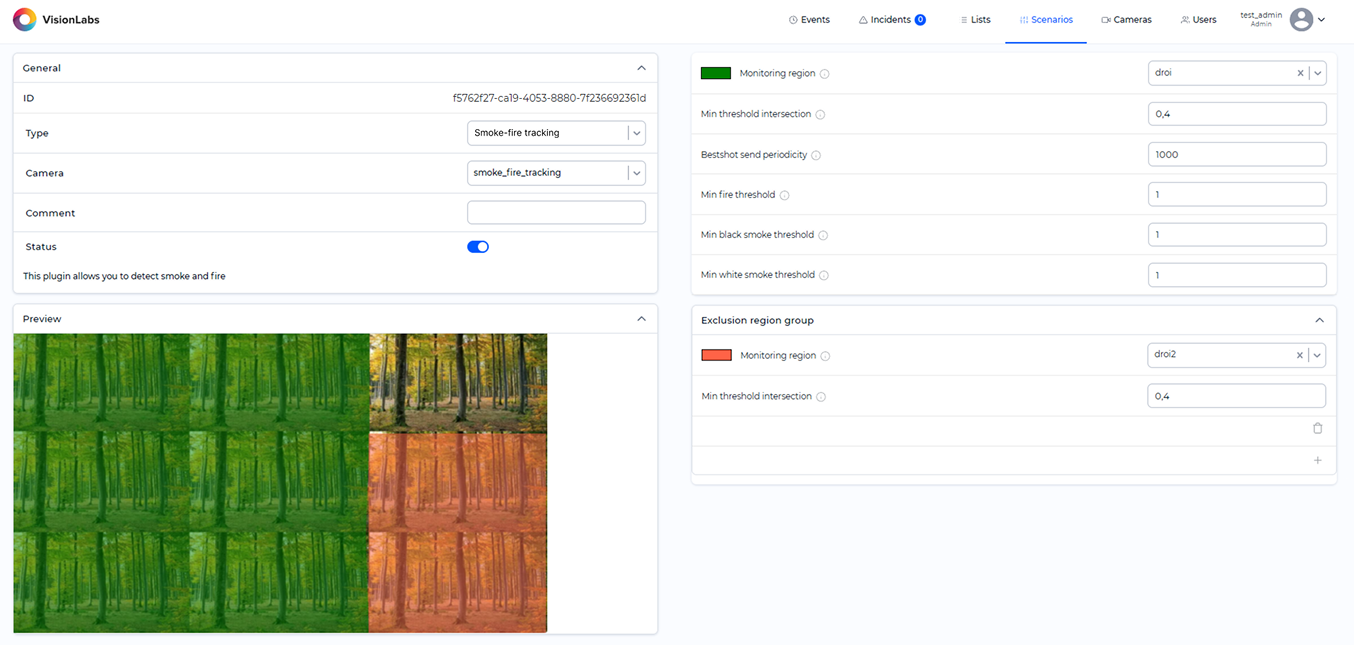The height and width of the screenshot is (645, 1354).
Task: Click the help icon beside Min fire threshold
Action: 786,195
